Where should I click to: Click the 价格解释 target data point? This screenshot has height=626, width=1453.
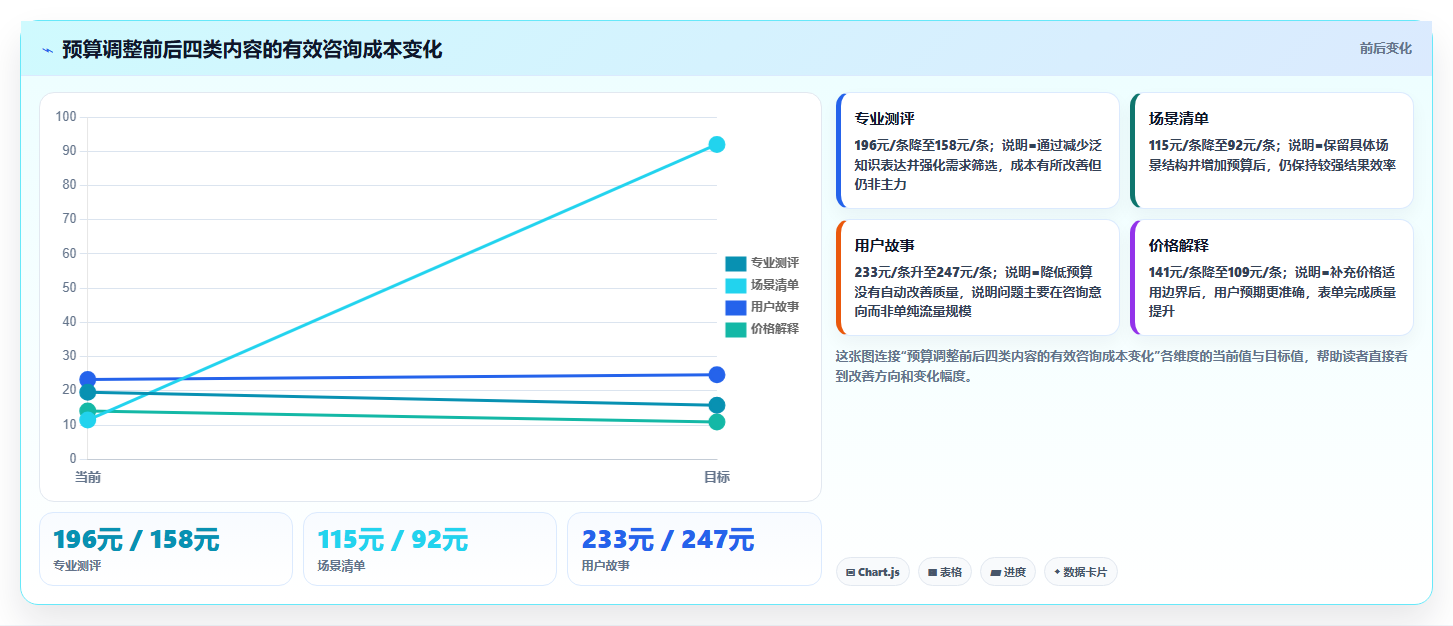(717, 422)
